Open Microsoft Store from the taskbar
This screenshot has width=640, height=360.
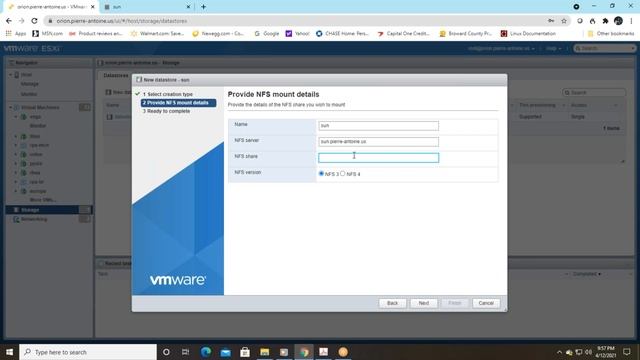tap(245, 352)
